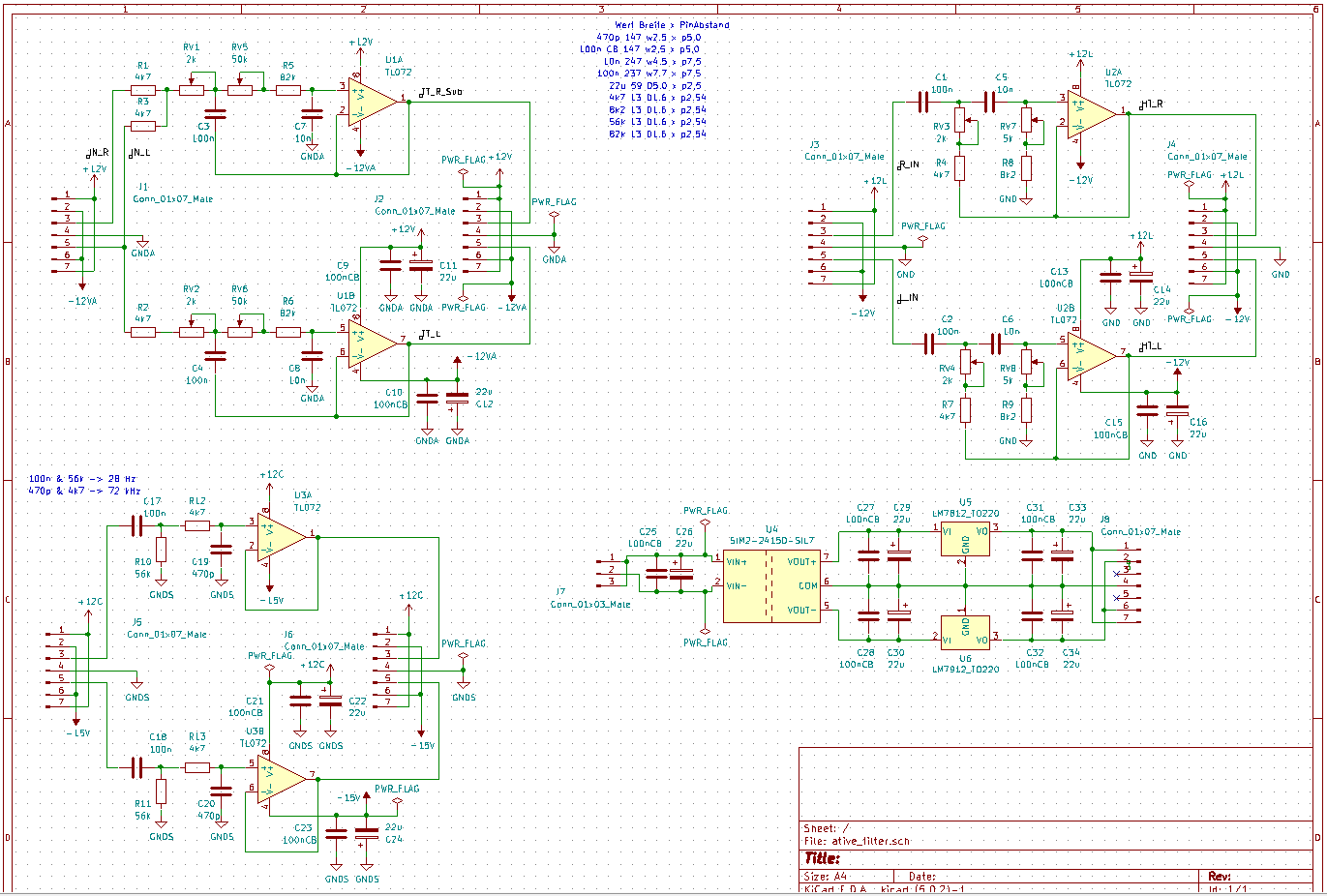The height and width of the screenshot is (896, 1327).
Task: Click the 'Size: A4' title block entry
Action: [826, 876]
